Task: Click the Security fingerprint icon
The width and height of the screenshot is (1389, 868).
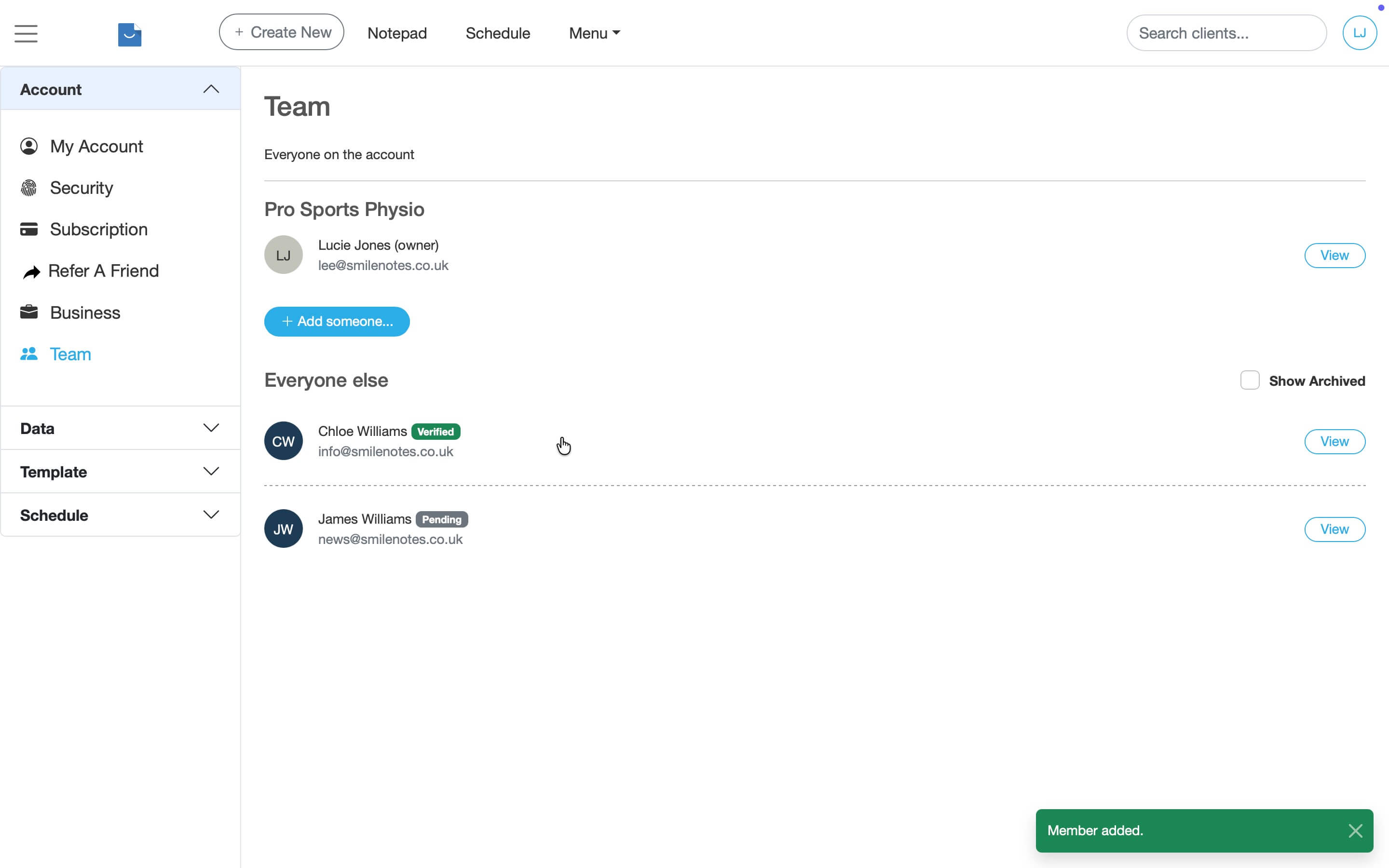Action: [29, 188]
